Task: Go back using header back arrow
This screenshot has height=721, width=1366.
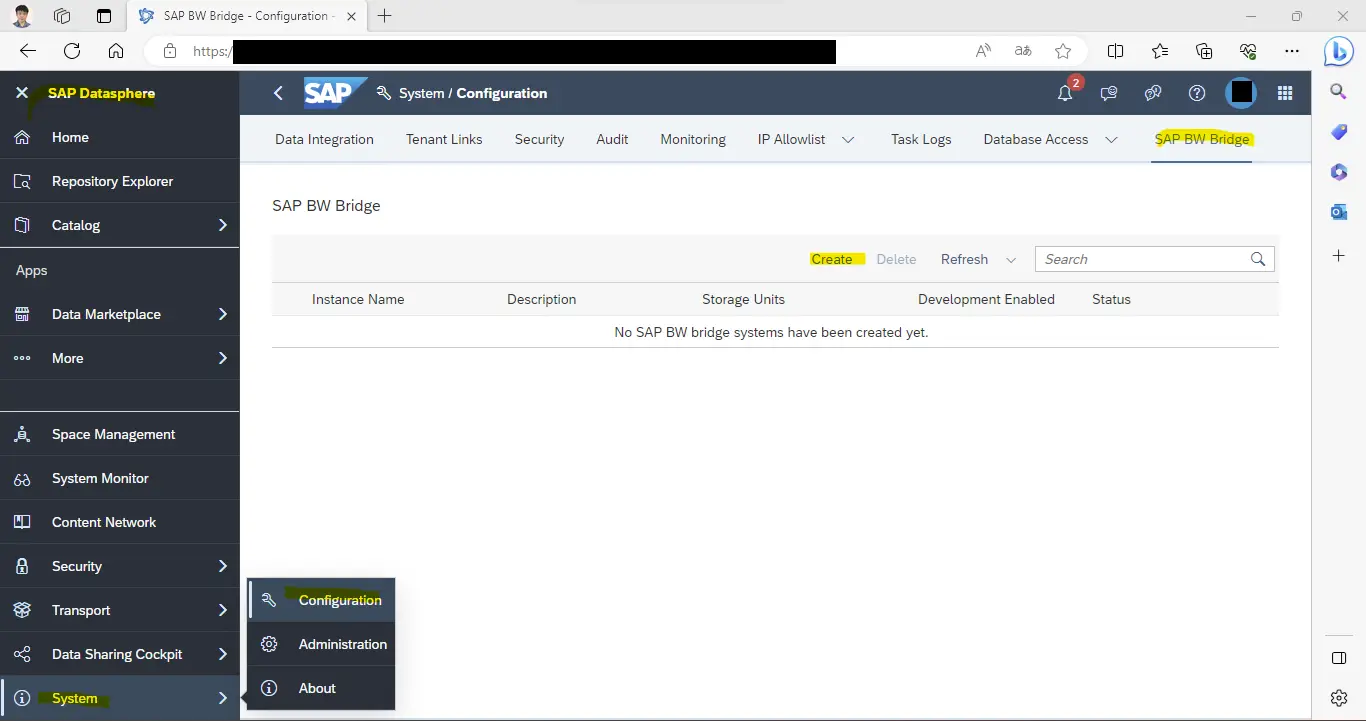Action: pos(279,93)
